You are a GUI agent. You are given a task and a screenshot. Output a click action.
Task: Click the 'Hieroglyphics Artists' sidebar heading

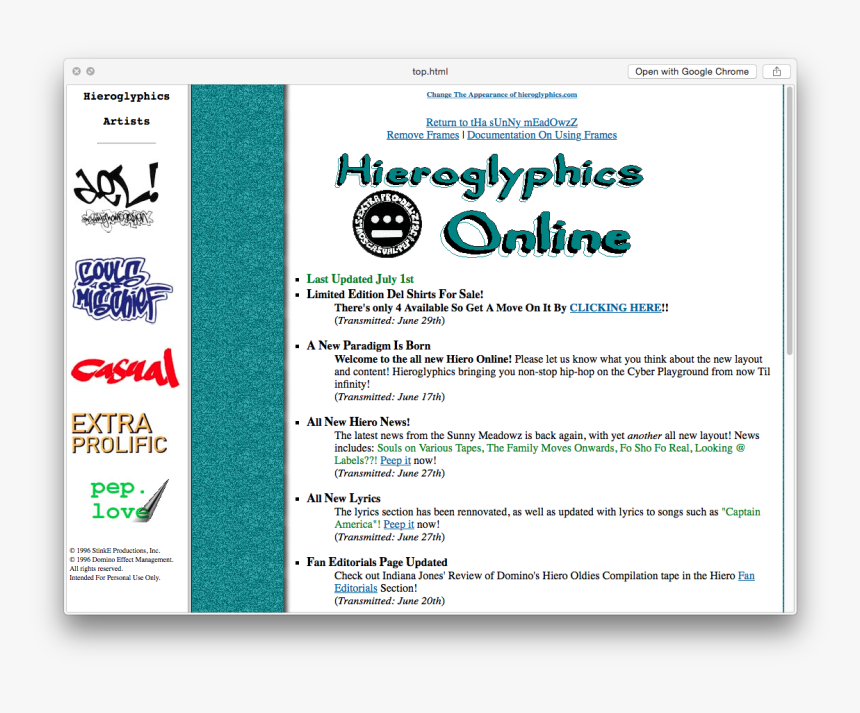click(127, 109)
